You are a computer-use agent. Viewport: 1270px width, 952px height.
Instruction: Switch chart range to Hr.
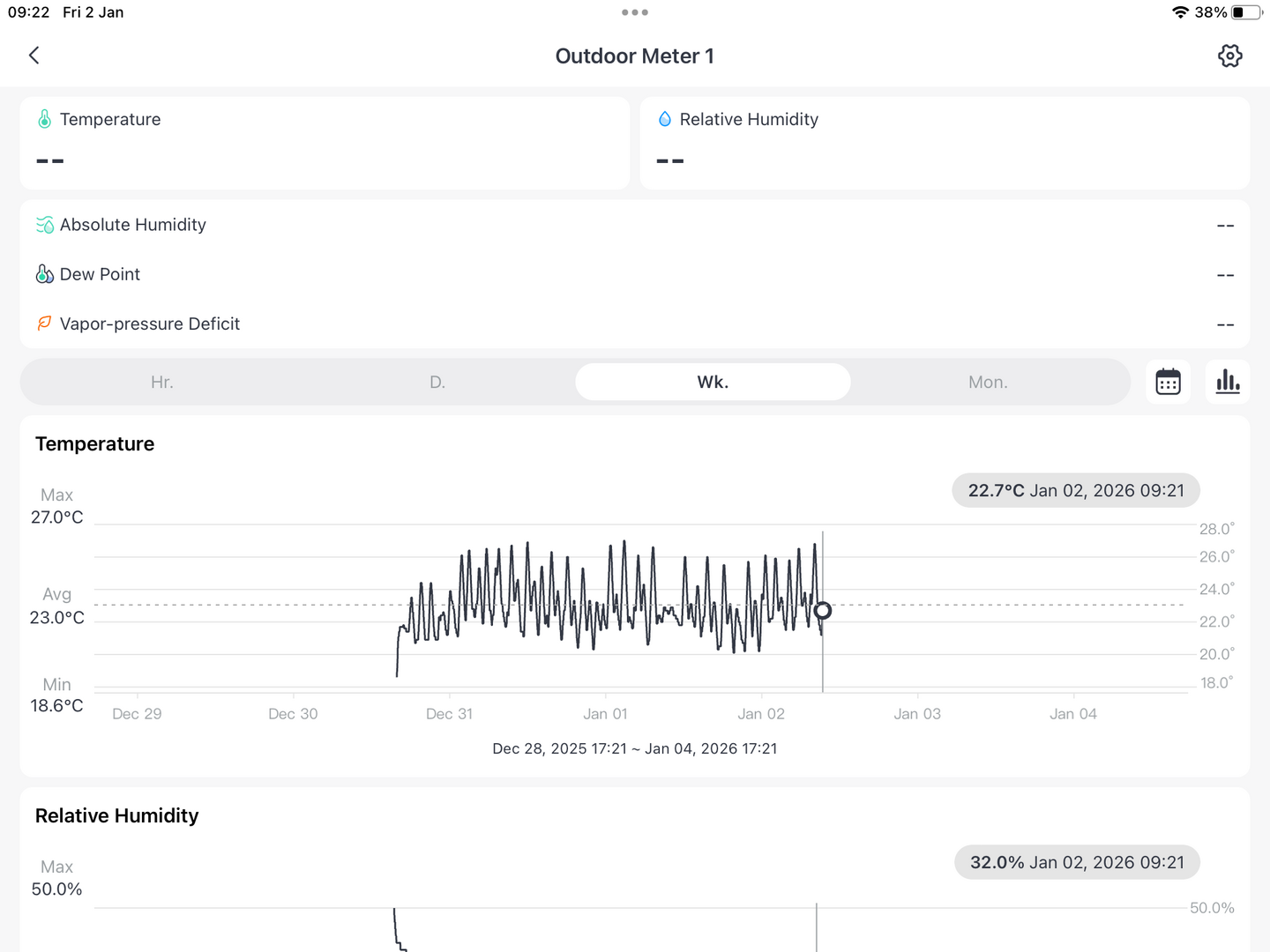(x=161, y=382)
